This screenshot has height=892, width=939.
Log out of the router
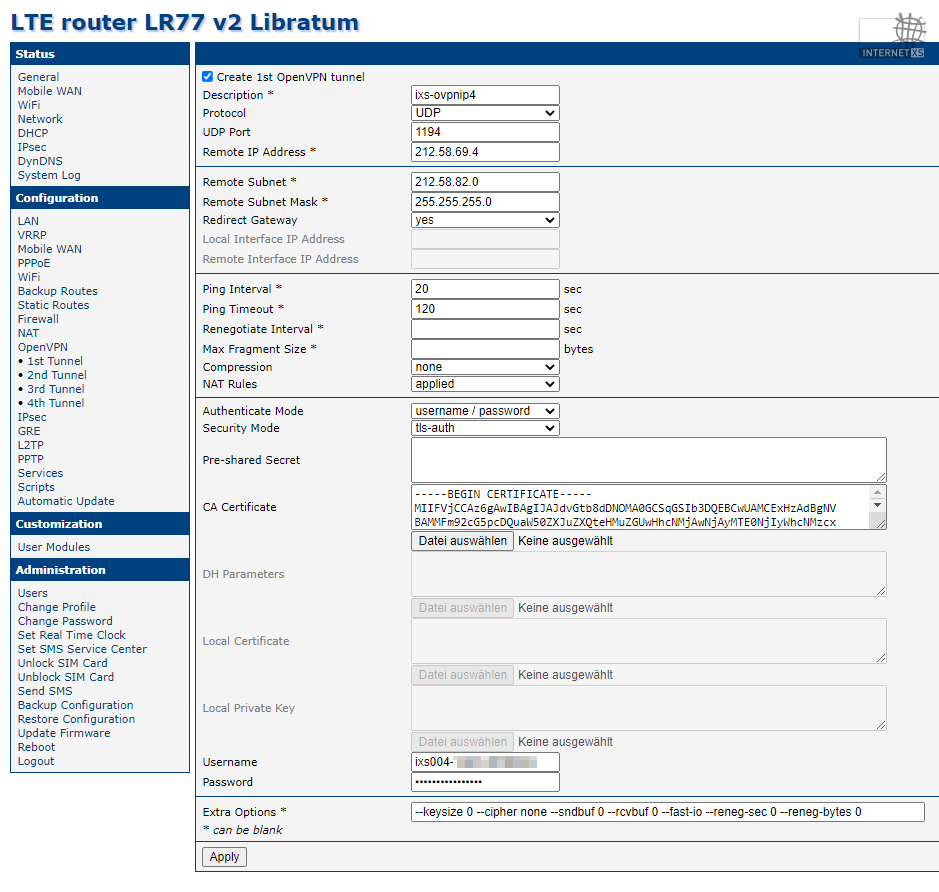pyautogui.click(x=36, y=761)
